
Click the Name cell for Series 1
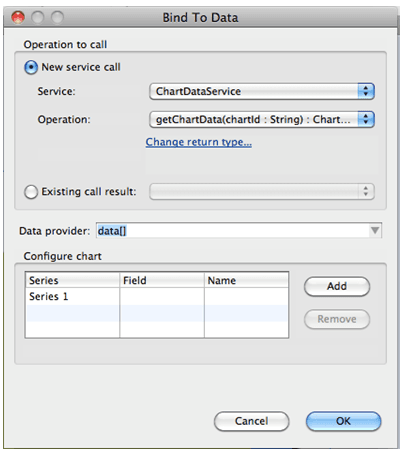pyautogui.click(x=246, y=296)
